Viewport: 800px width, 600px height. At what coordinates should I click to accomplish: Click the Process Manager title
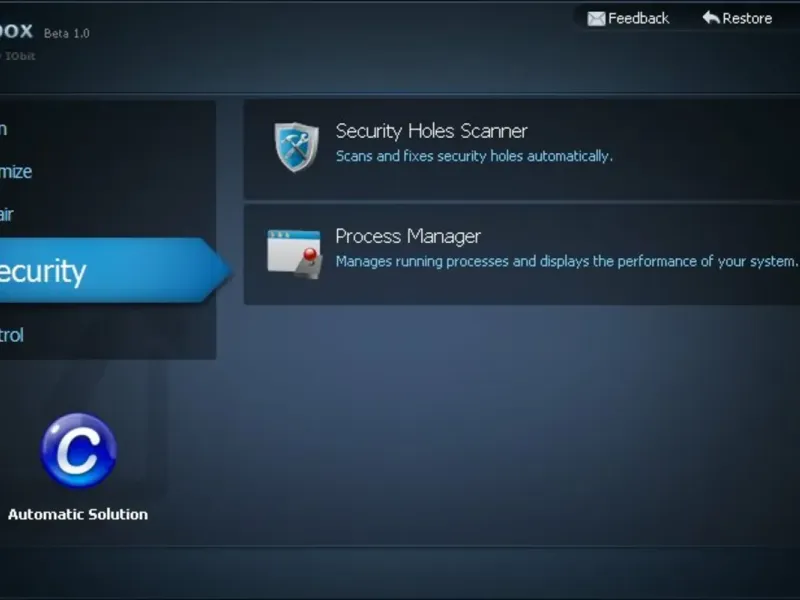tap(408, 237)
